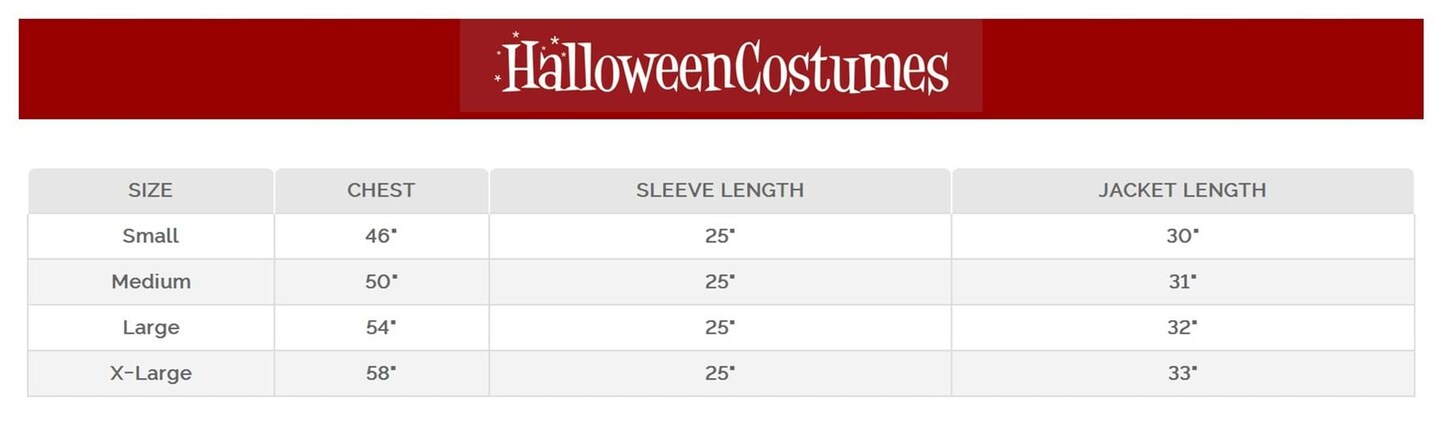
Task: Click the 30" jacket length cell
Action: pos(1182,236)
